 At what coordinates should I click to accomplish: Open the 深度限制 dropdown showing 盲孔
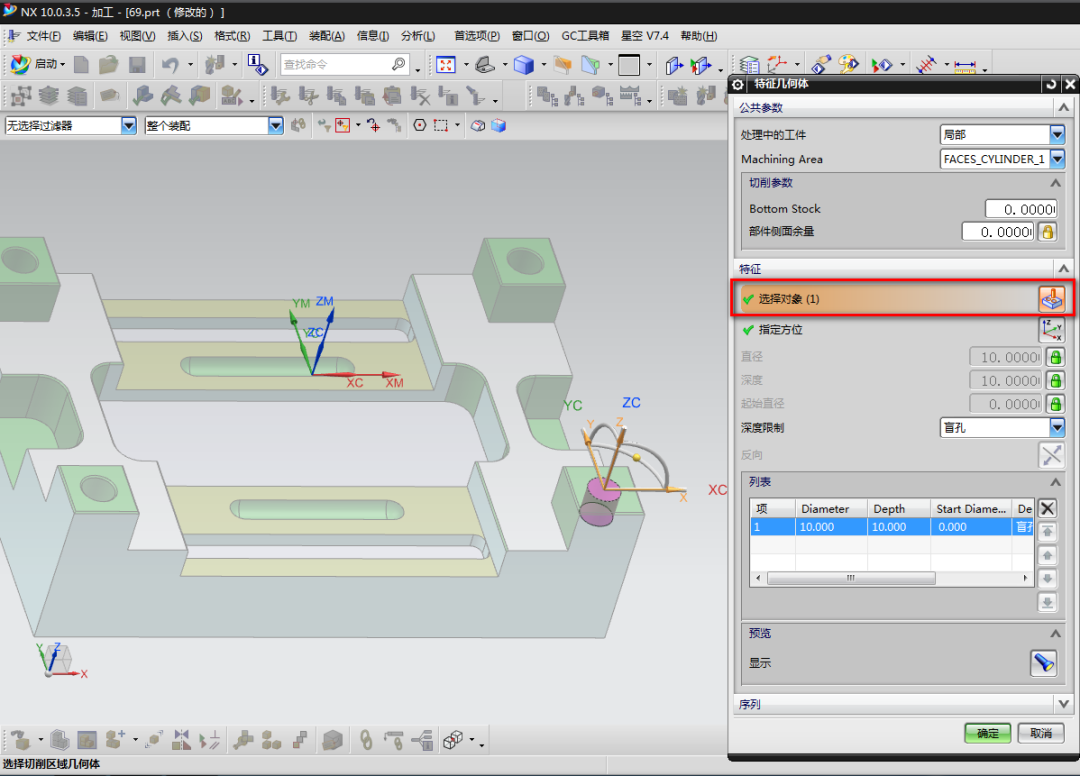1057,428
